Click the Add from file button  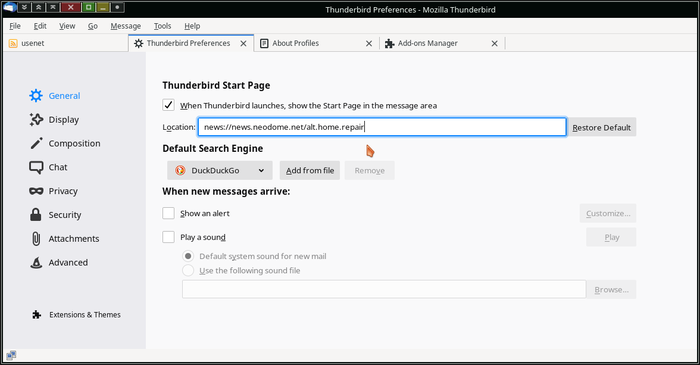pyautogui.click(x=310, y=170)
